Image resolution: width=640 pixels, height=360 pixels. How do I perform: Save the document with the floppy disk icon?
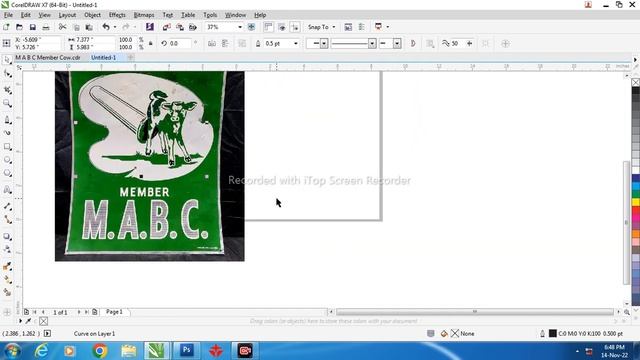[33, 27]
